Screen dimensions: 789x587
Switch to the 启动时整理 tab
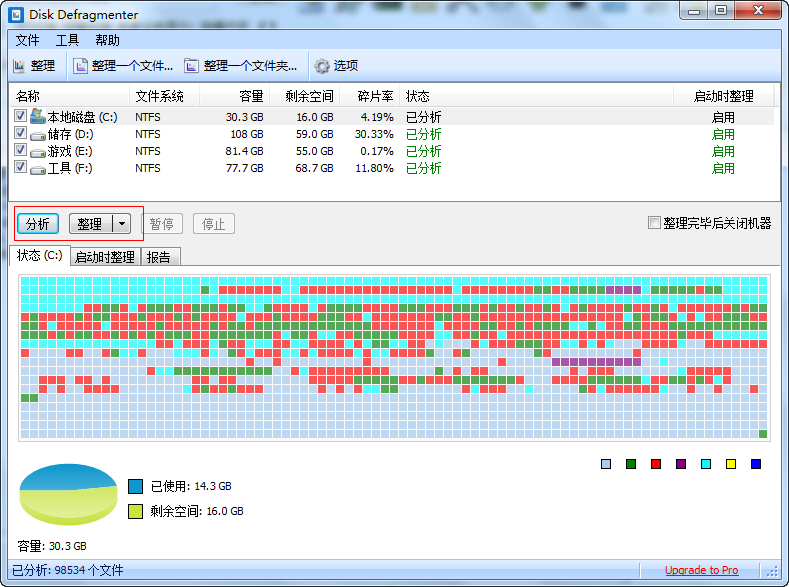click(105, 257)
